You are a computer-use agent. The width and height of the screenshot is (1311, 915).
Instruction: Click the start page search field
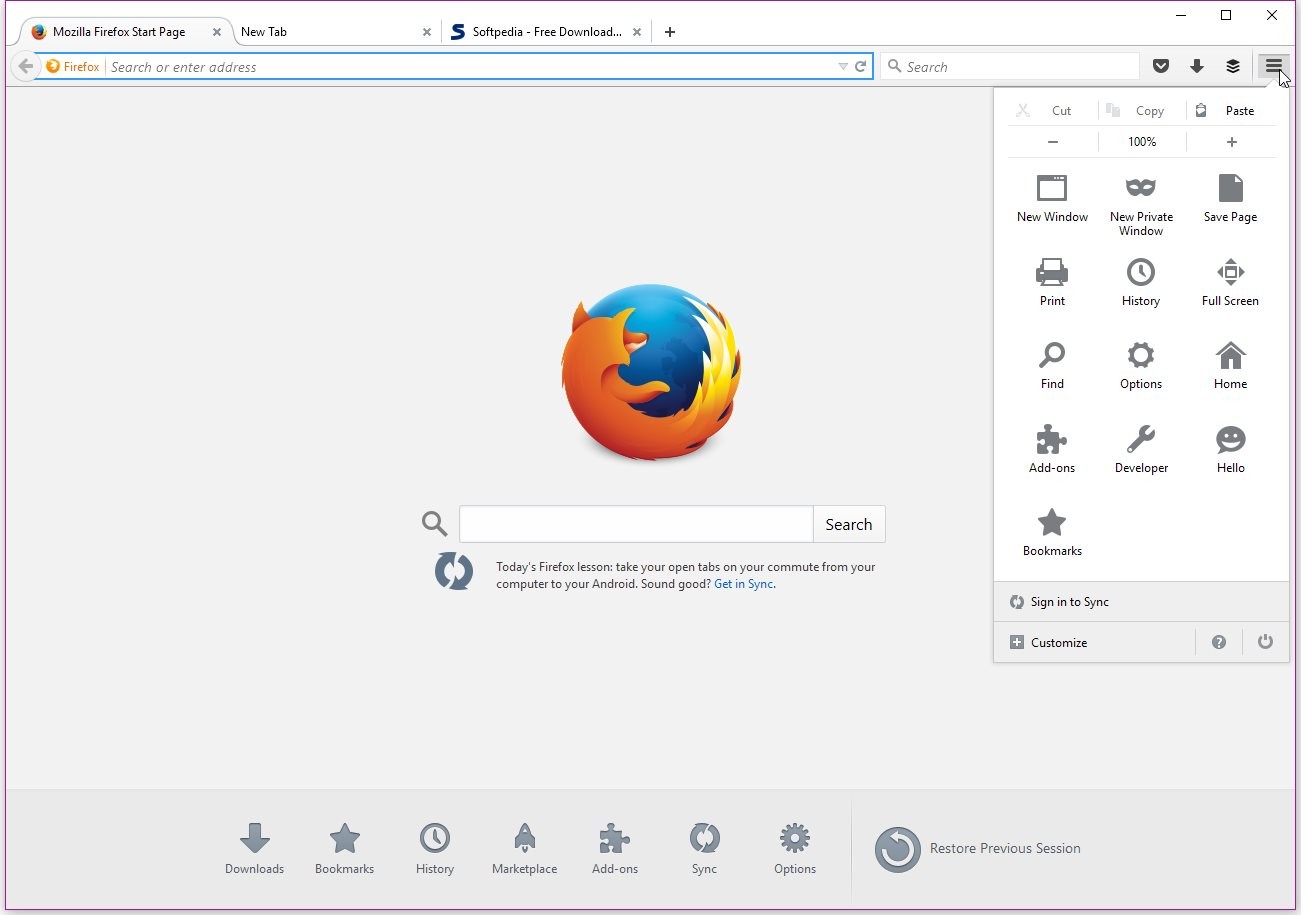tap(636, 524)
